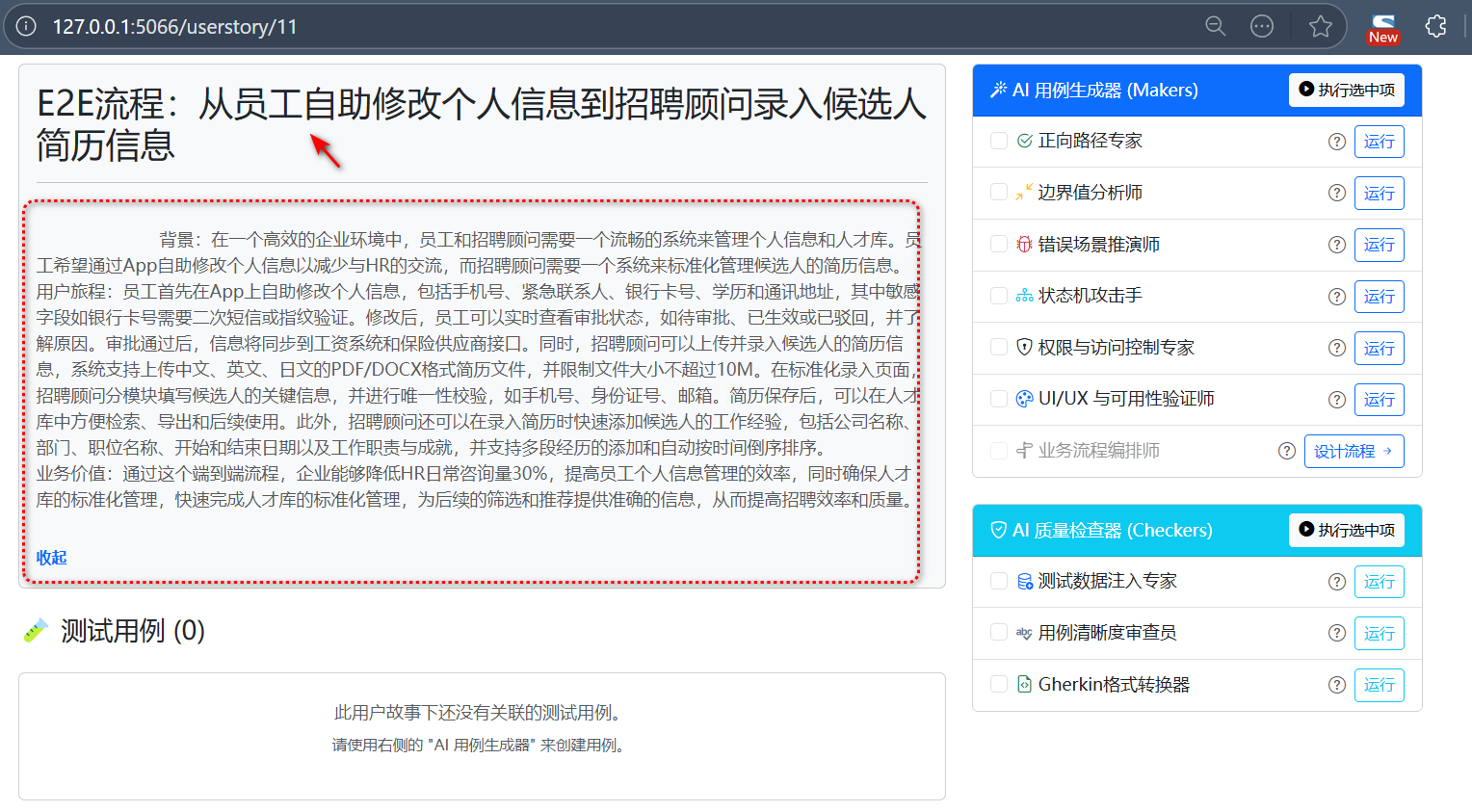Run the 错误场景推演师 maker
The width and height of the screenshot is (1472, 812).
(x=1379, y=245)
